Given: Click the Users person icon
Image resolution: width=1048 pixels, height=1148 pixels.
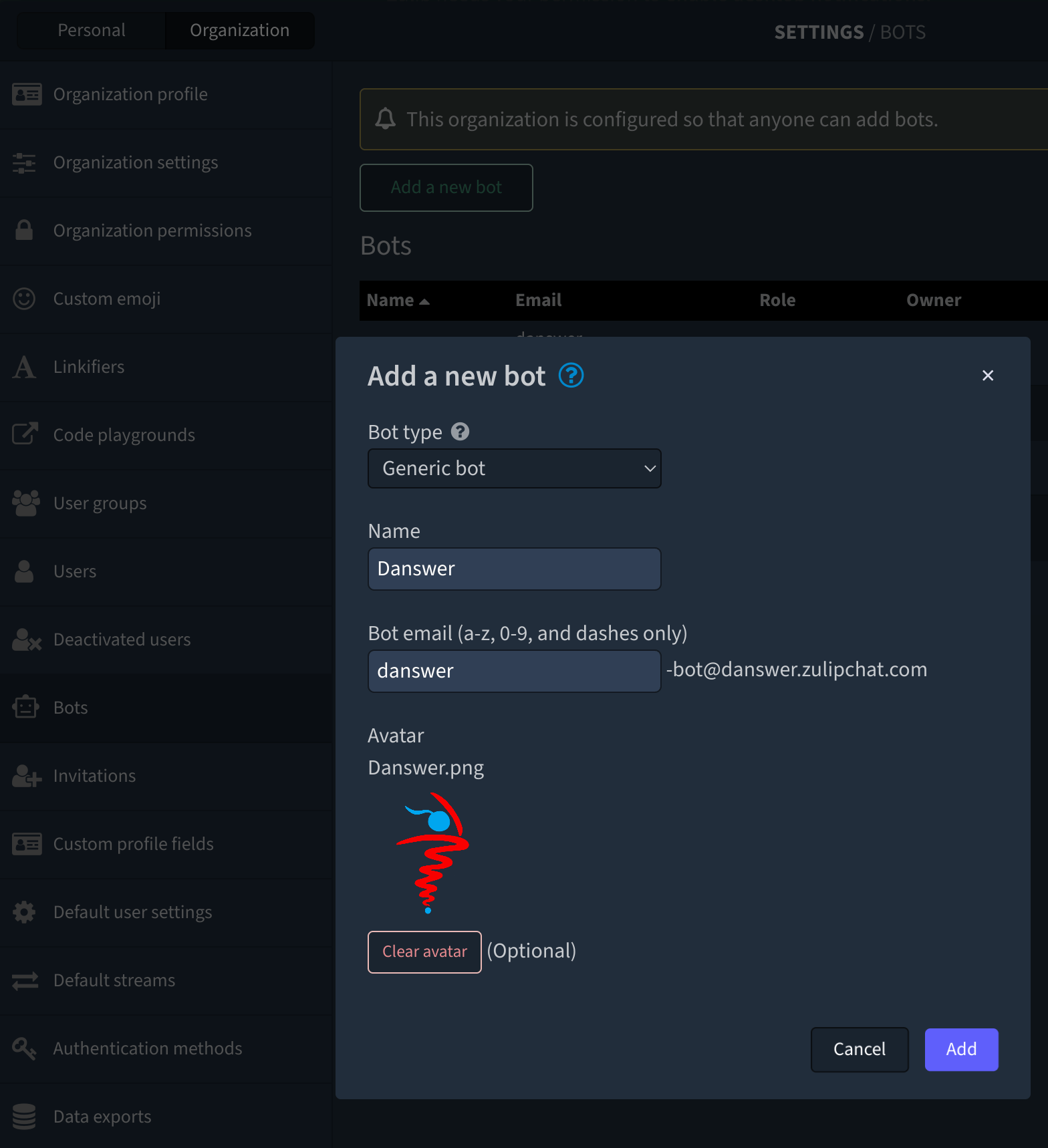Looking at the screenshot, I should (x=24, y=571).
